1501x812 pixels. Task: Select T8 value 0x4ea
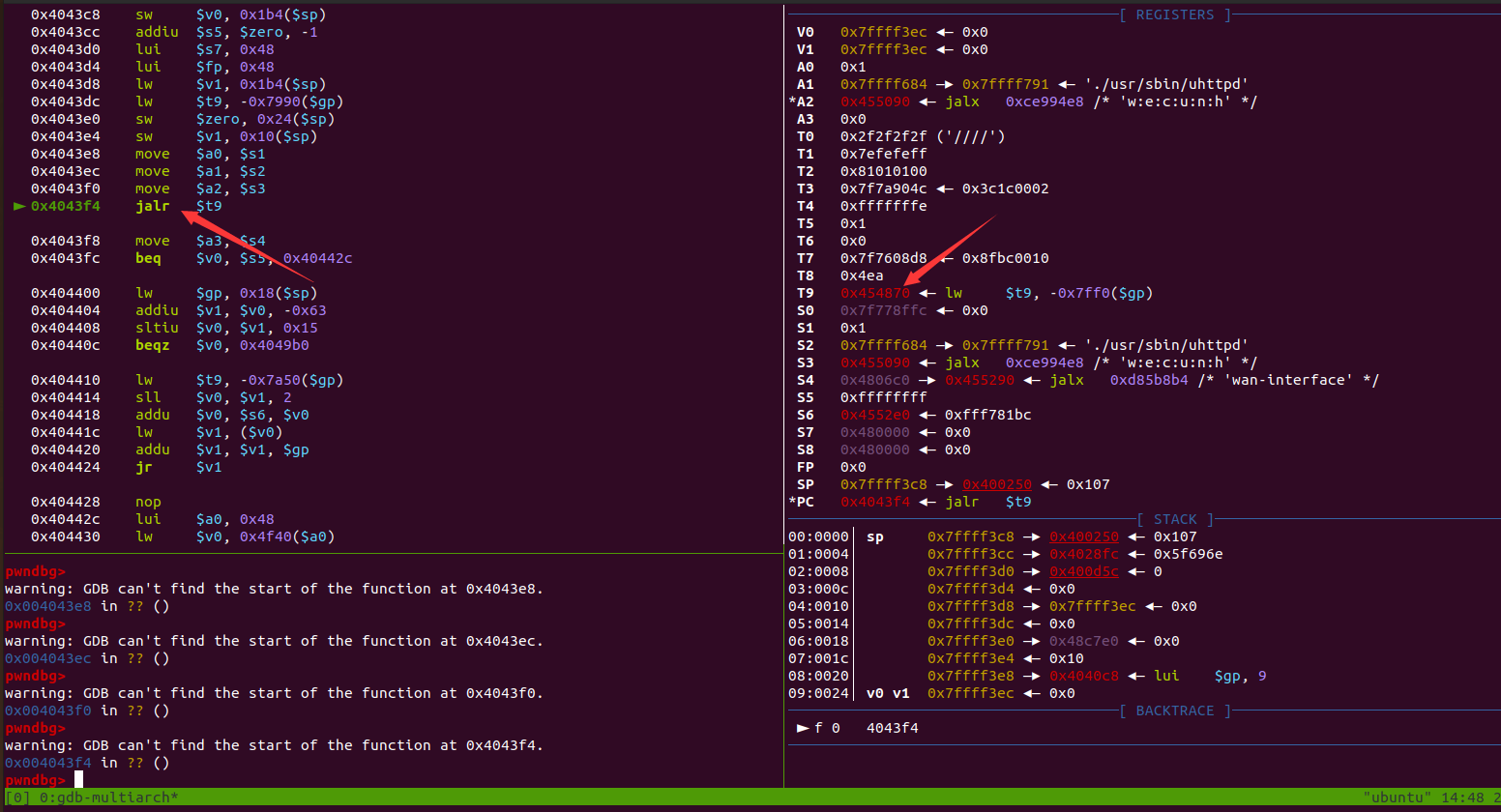coord(862,275)
